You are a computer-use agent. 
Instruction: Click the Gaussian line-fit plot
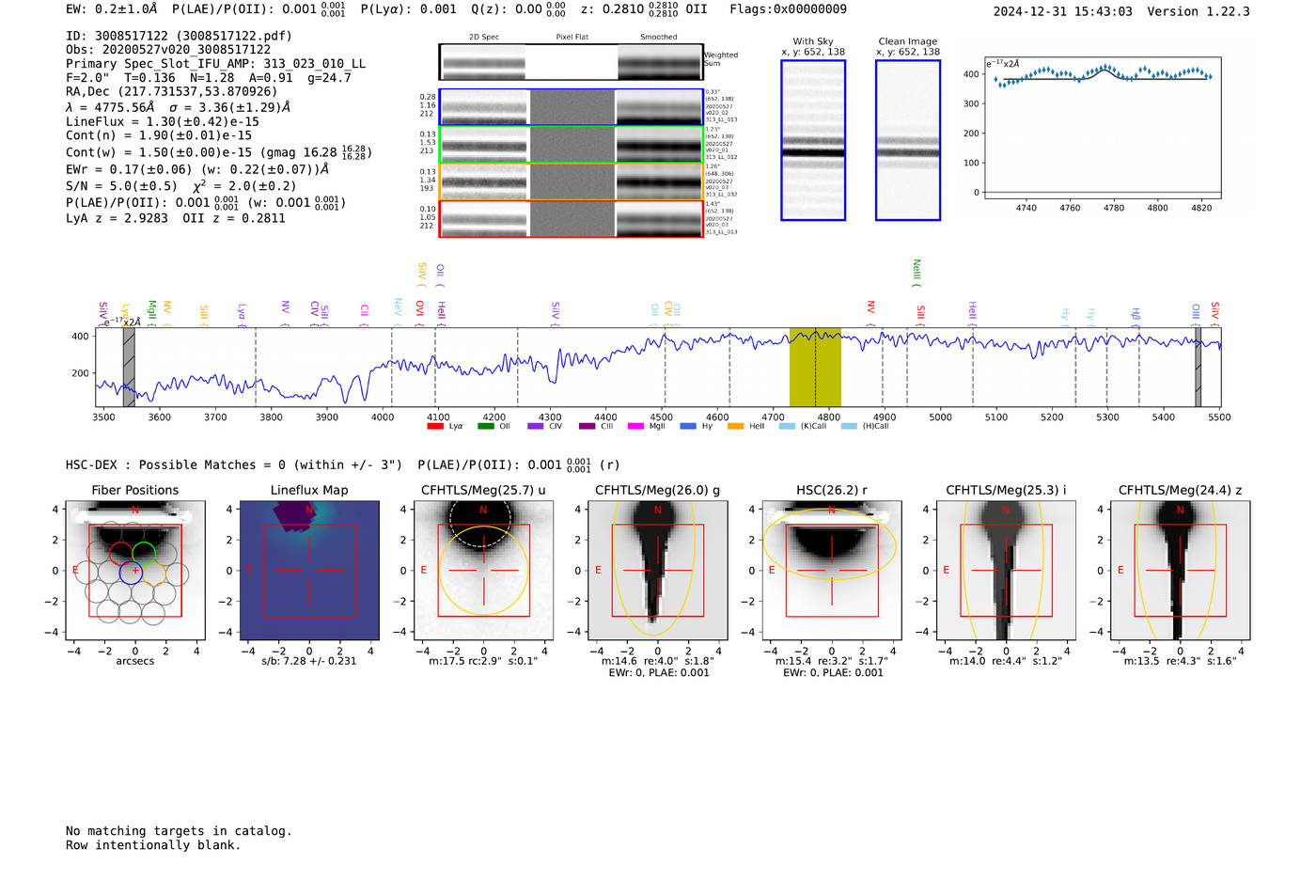point(1103,128)
